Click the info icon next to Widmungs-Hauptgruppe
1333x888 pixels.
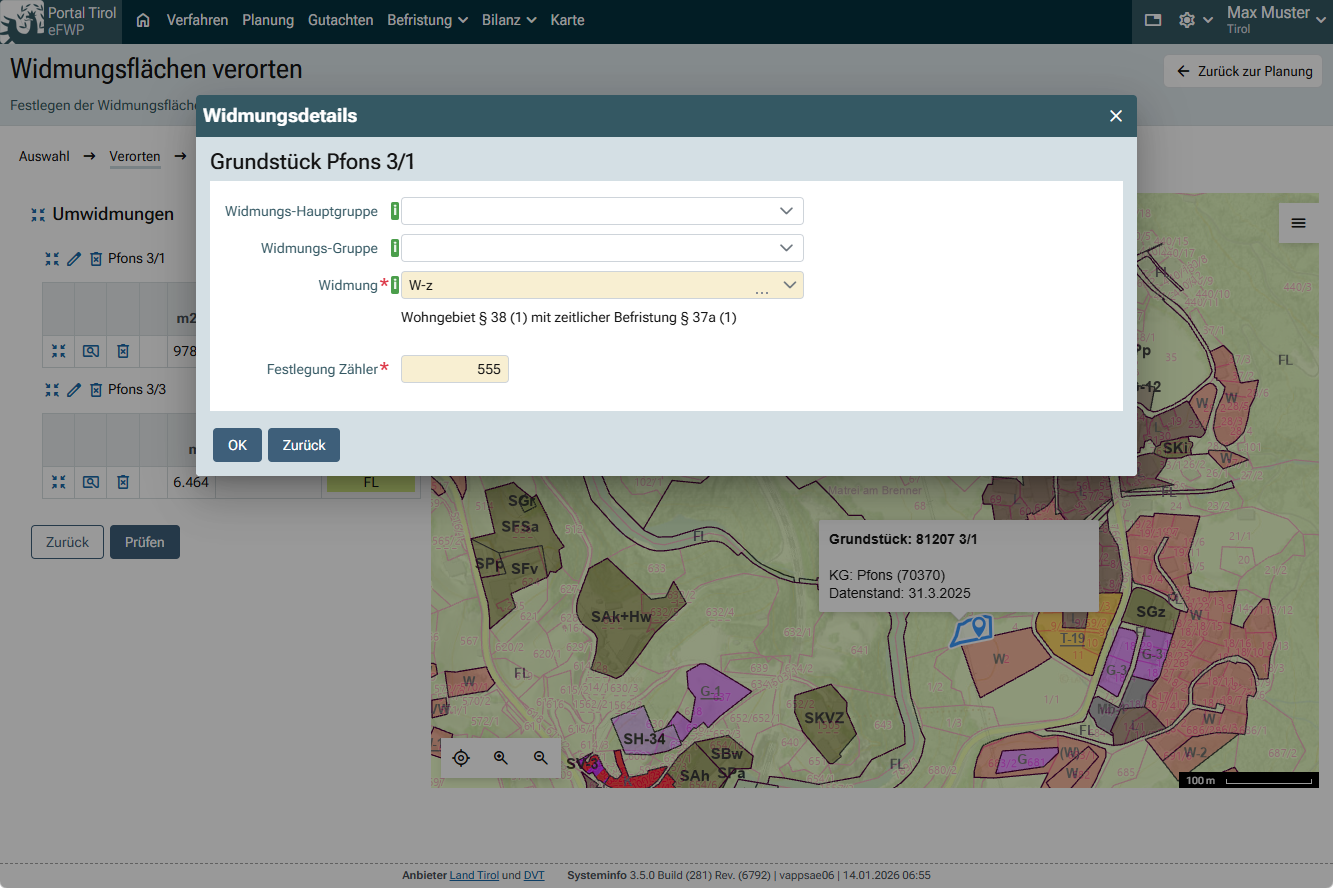[394, 211]
